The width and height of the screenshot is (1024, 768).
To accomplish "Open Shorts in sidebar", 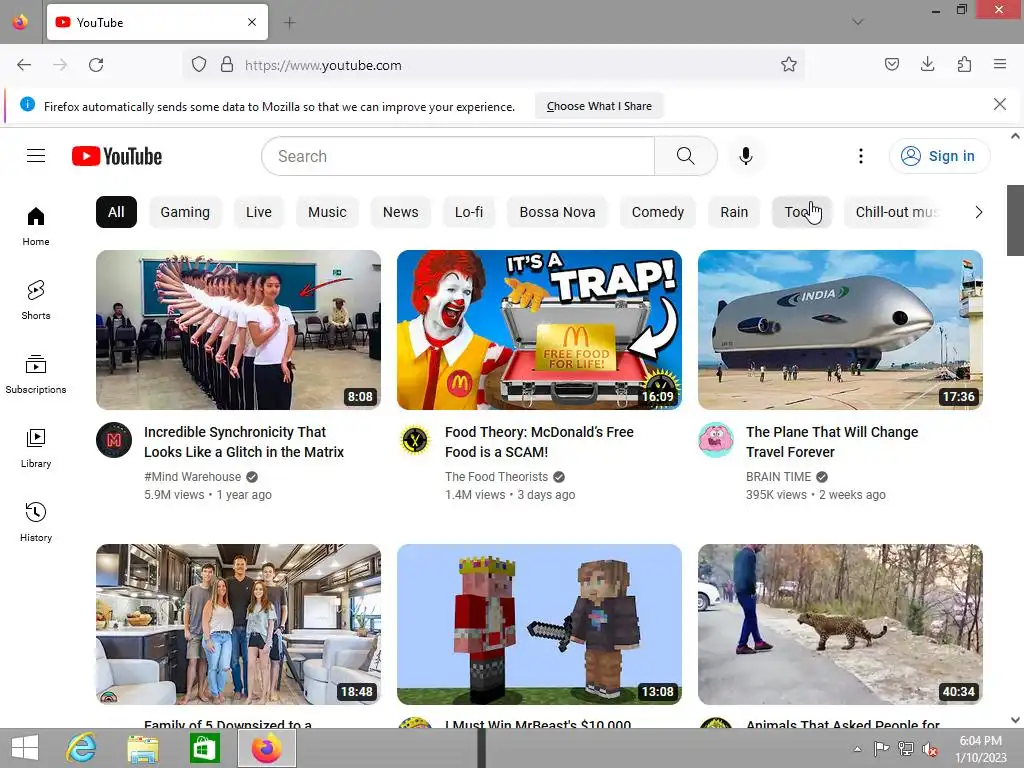I will 36,300.
